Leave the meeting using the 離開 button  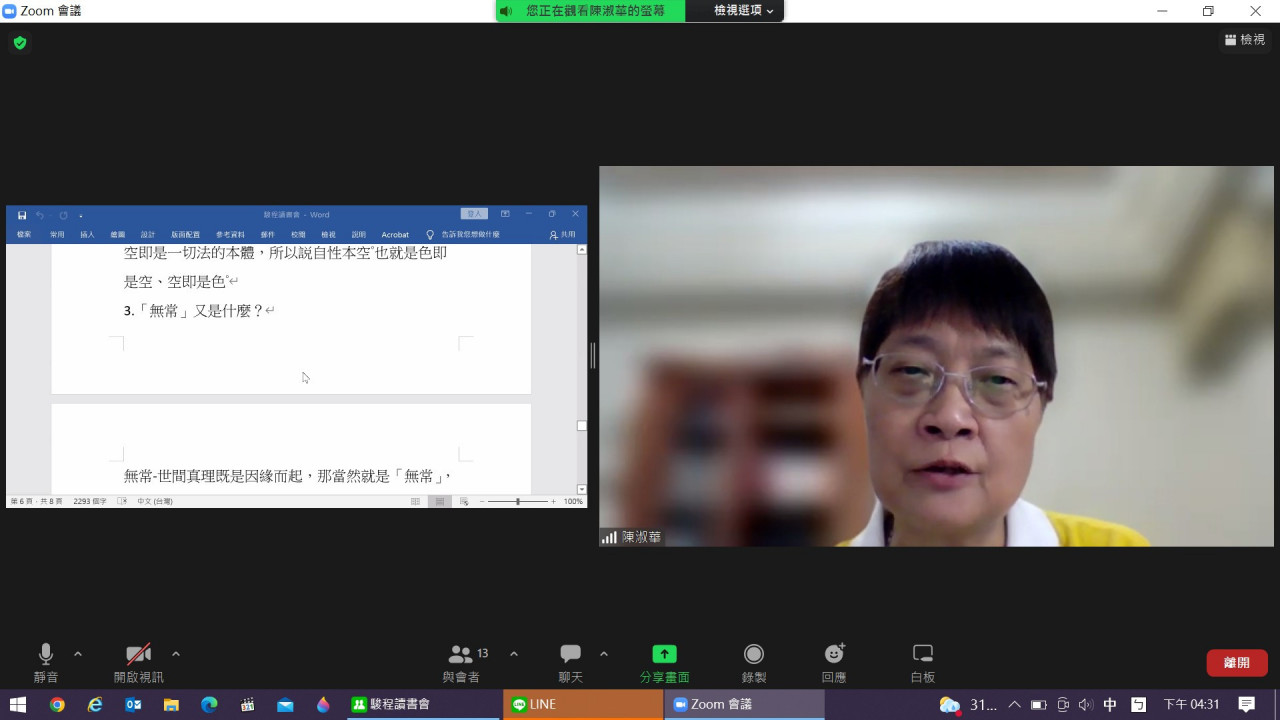[1236, 662]
